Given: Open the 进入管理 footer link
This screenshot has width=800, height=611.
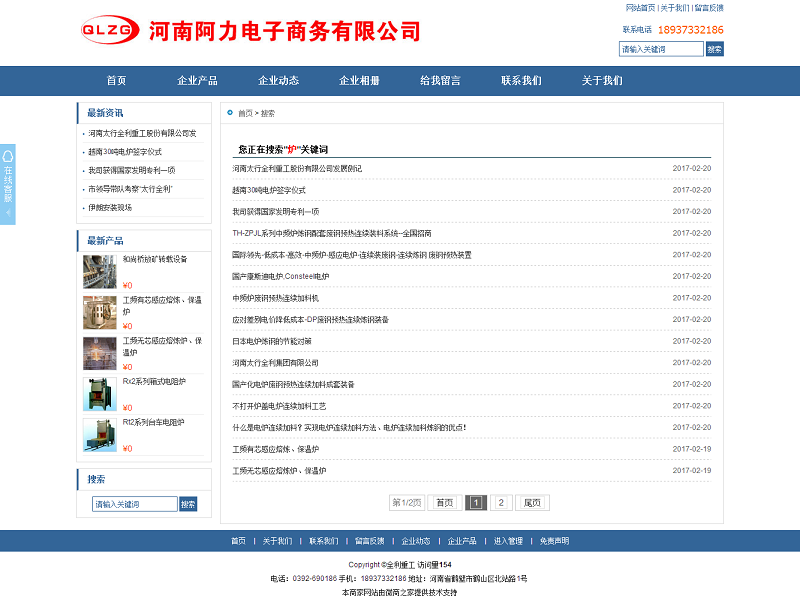Looking at the screenshot, I should point(508,541).
